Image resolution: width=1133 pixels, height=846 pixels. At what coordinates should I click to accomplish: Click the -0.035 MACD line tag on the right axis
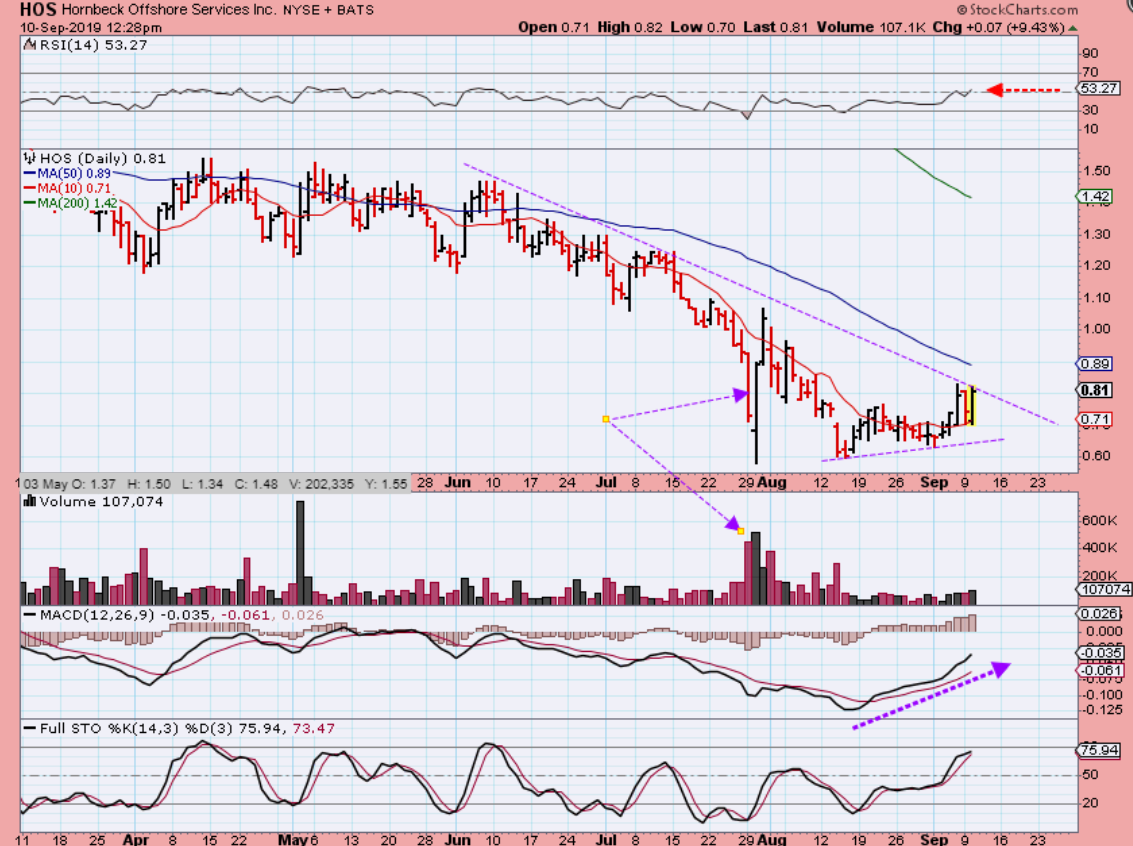click(x=1100, y=653)
